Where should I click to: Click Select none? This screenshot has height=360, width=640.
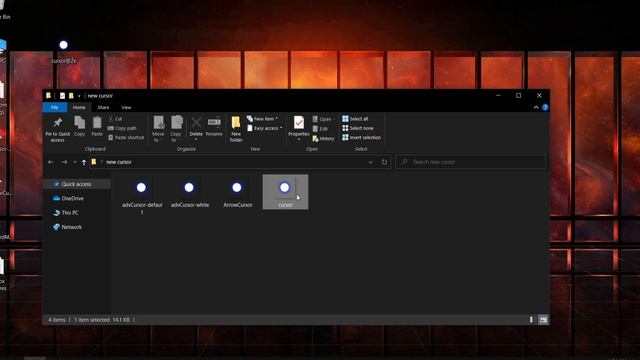click(358, 128)
